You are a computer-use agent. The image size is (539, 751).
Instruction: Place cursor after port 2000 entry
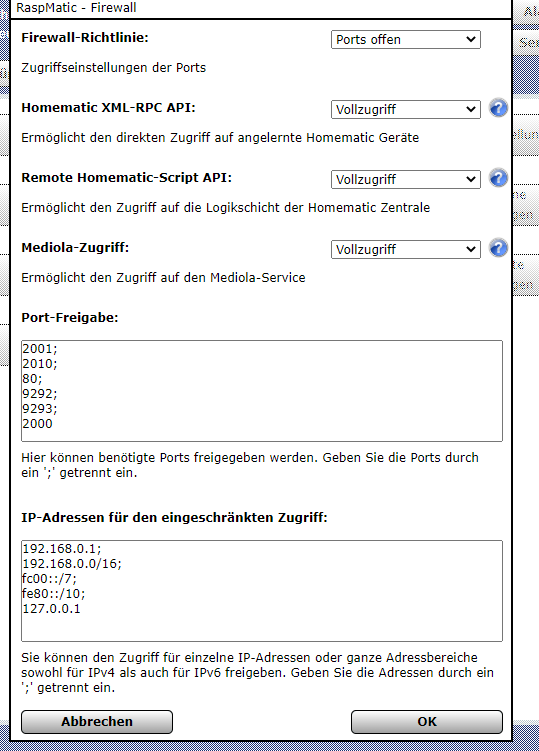(53, 424)
